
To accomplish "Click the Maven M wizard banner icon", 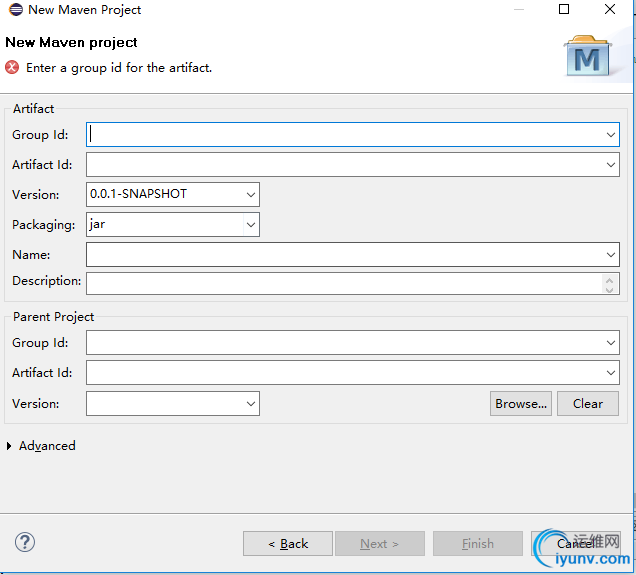I will click(588, 56).
